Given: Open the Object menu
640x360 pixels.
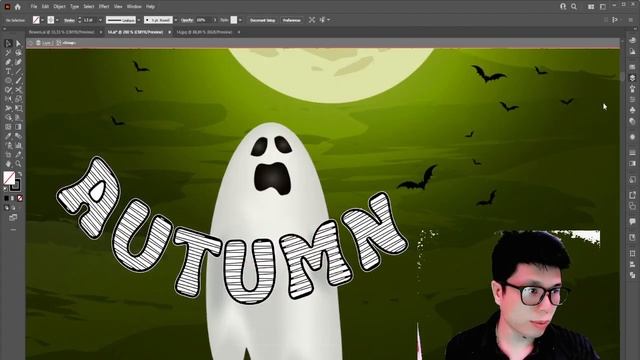Looking at the screenshot, I should (x=60, y=7).
